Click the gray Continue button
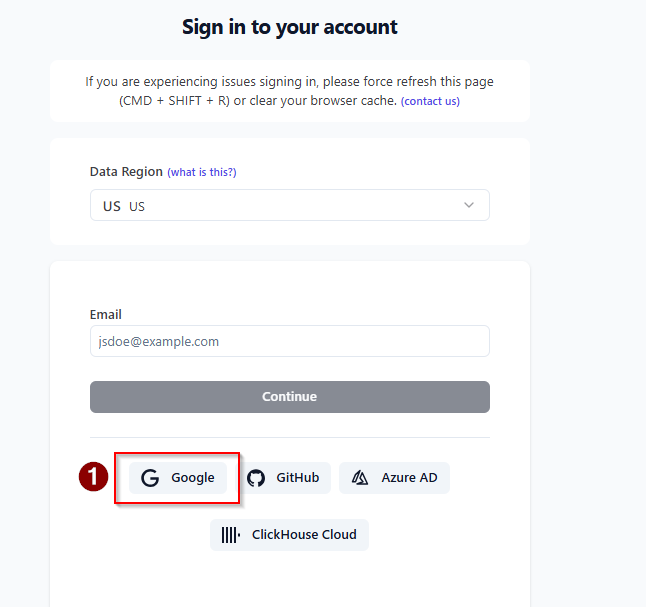This screenshot has width=646, height=607. pos(290,397)
